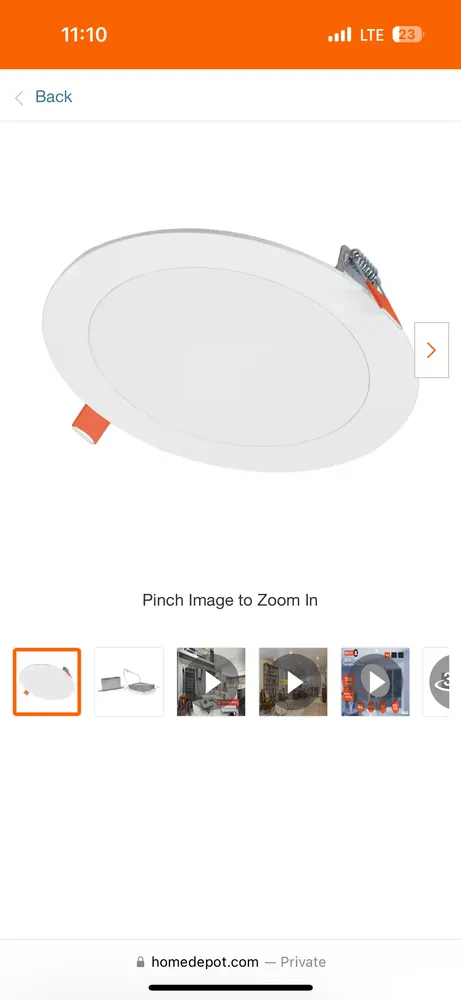Tap the Private browsing label

click(303, 962)
